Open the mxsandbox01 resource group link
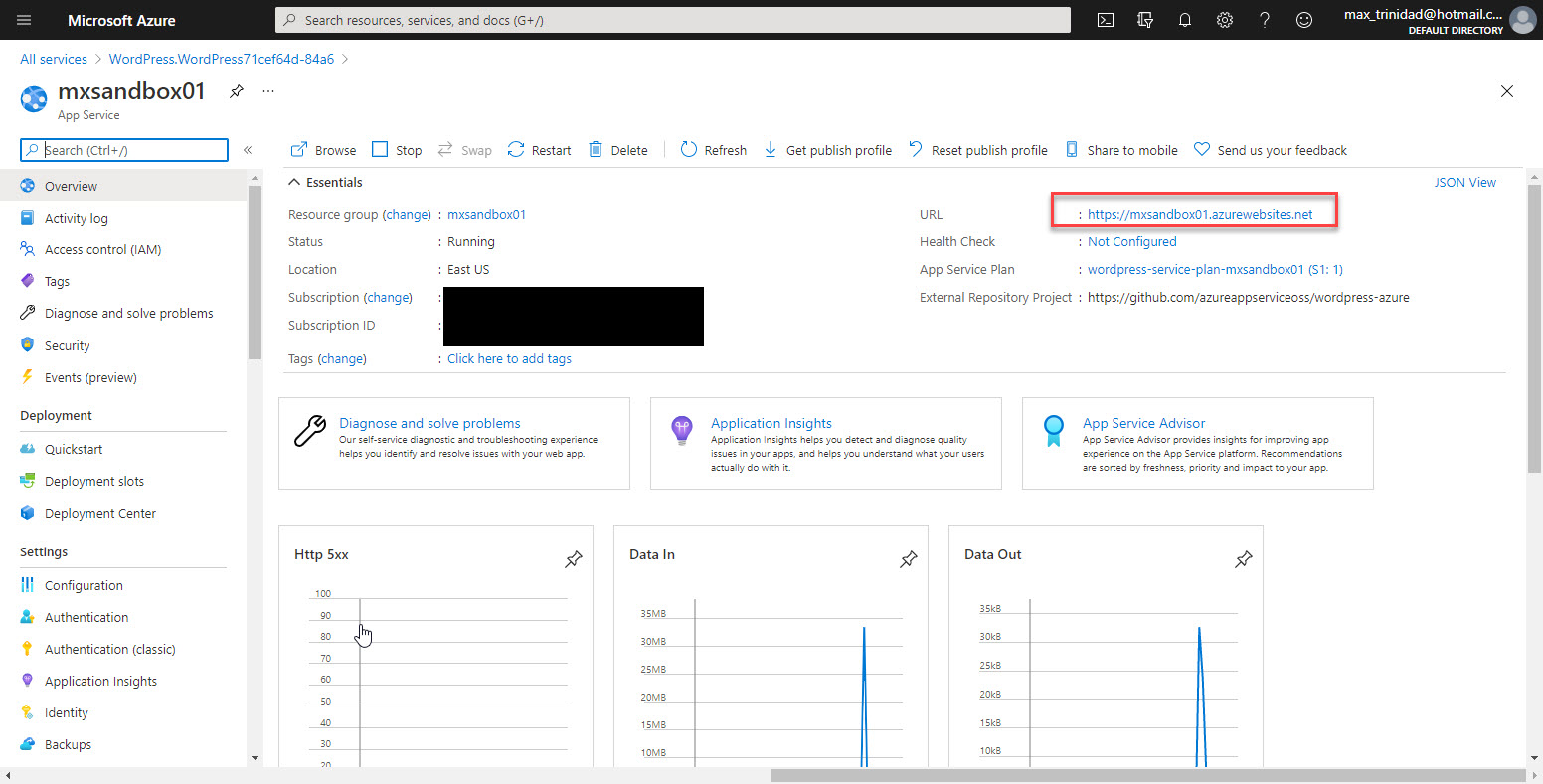1543x784 pixels. point(486,214)
